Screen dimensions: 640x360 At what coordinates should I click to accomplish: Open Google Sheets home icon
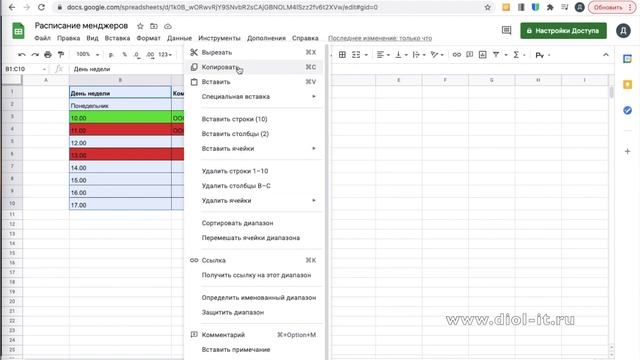click(18, 31)
